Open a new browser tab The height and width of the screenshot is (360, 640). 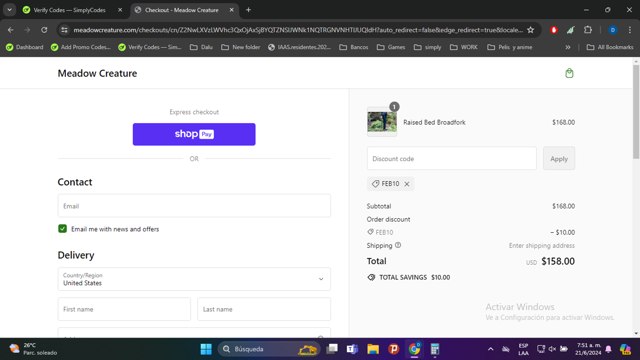click(x=248, y=10)
